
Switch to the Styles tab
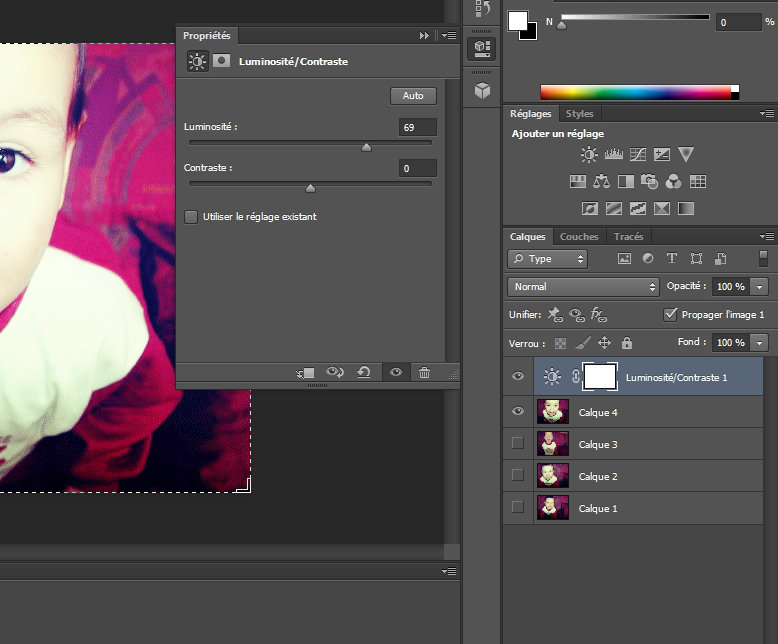[579, 114]
